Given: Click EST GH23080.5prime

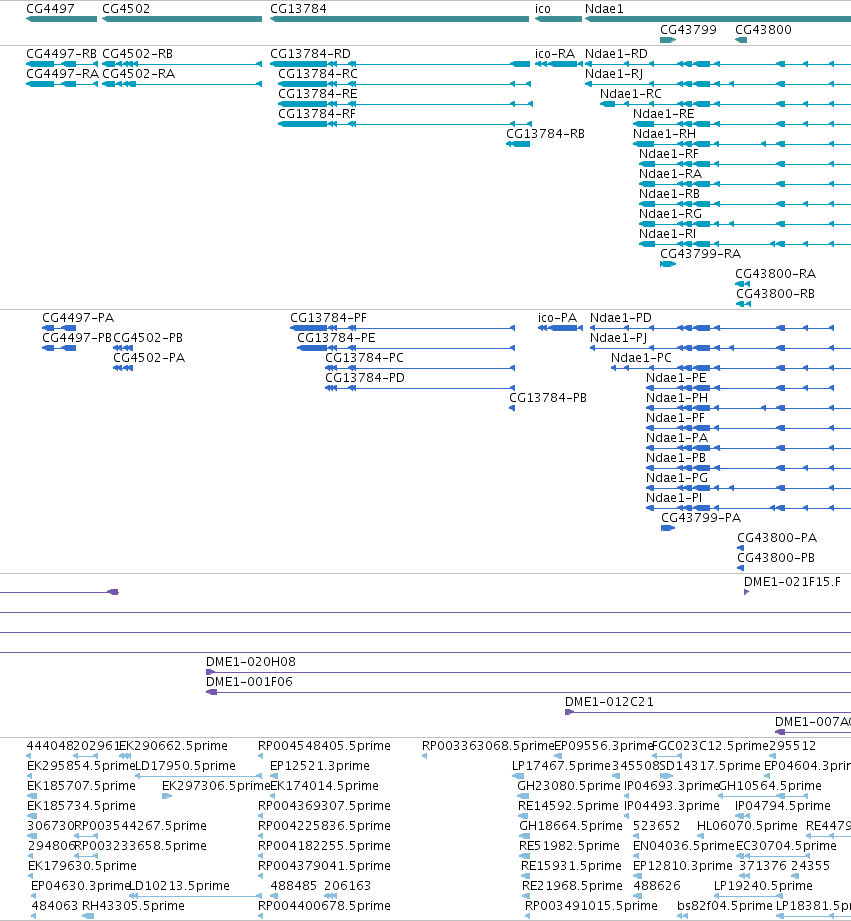Looking at the screenshot, I should click(569, 785).
